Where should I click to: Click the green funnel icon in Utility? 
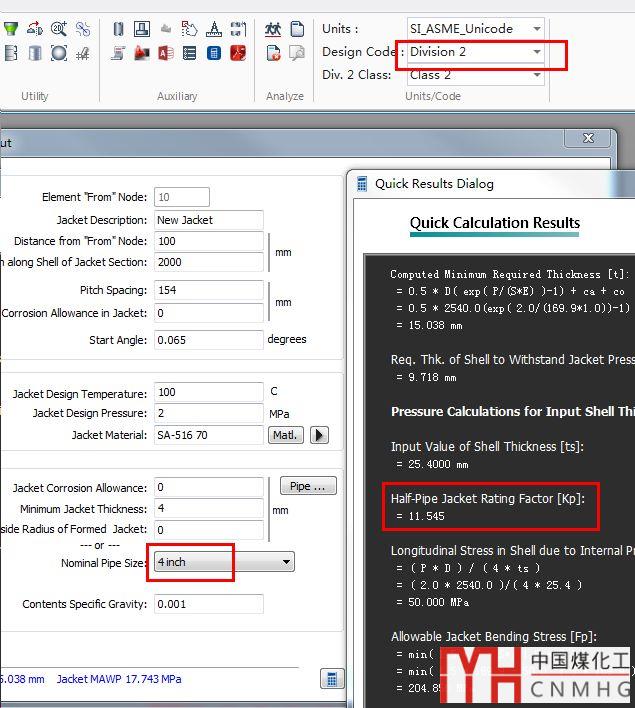click(x=11, y=29)
